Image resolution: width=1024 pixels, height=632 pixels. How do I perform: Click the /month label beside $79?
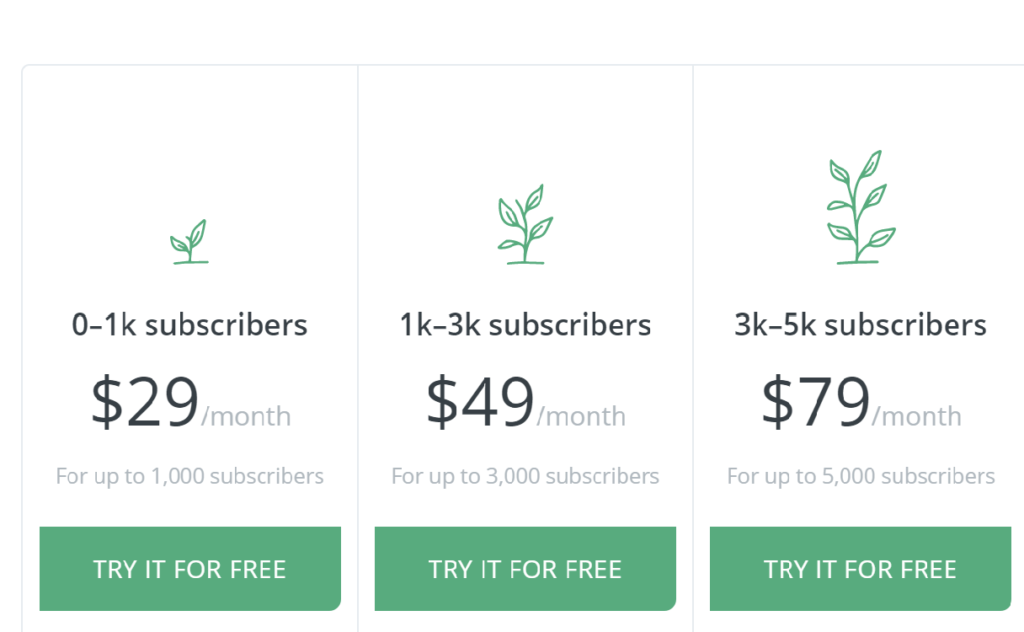917,417
